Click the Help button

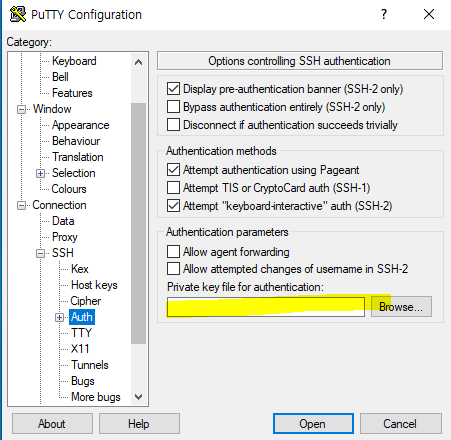[x=139, y=424]
